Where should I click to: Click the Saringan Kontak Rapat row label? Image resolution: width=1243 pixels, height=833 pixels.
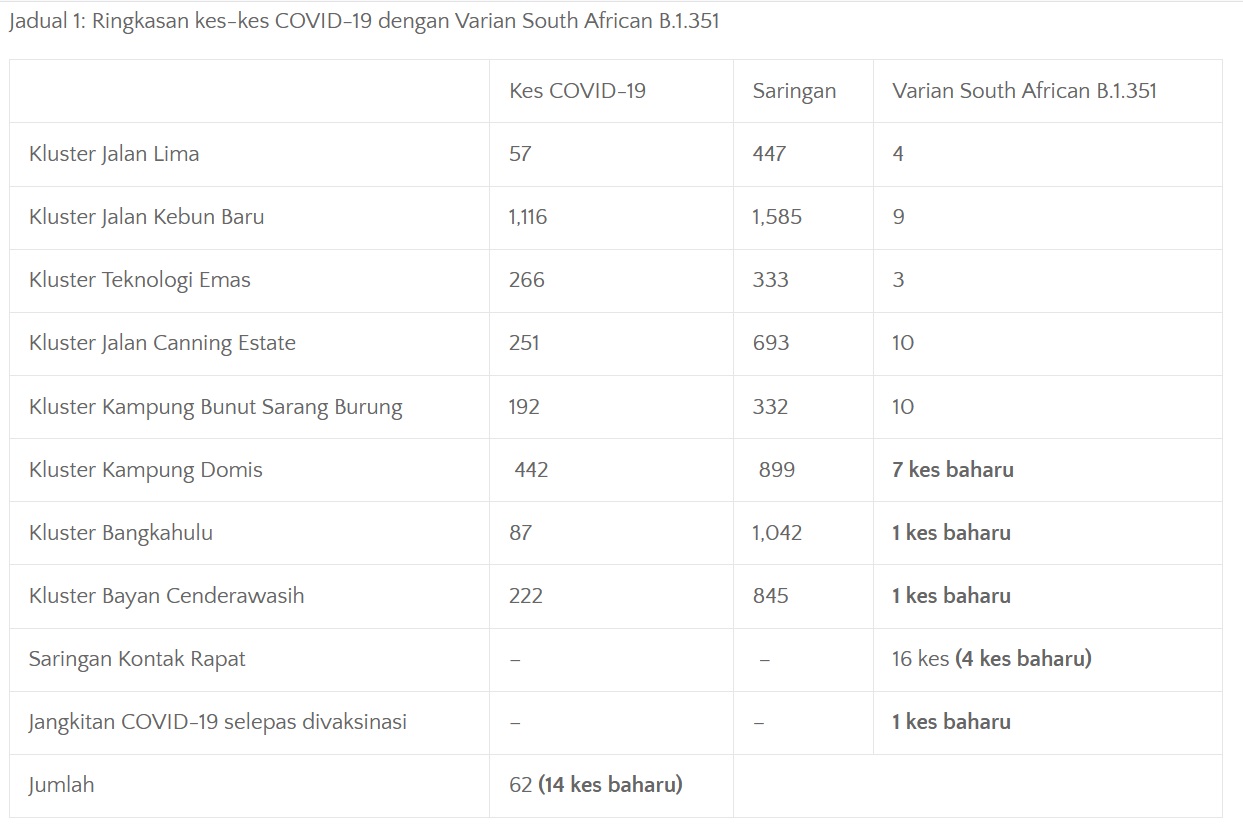click(x=137, y=659)
